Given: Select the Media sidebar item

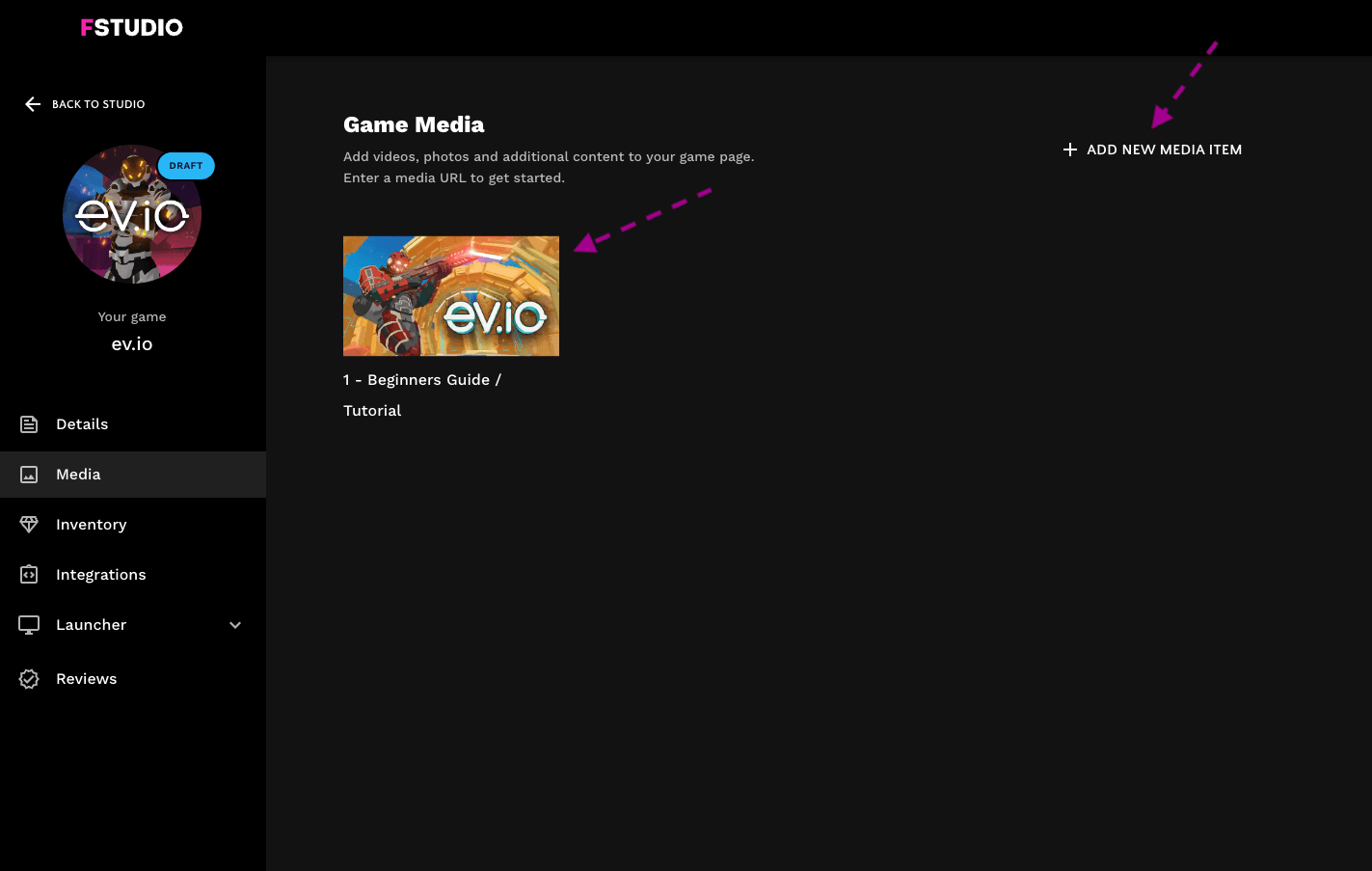Looking at the screenshot, I should click(x=133, y=475).
